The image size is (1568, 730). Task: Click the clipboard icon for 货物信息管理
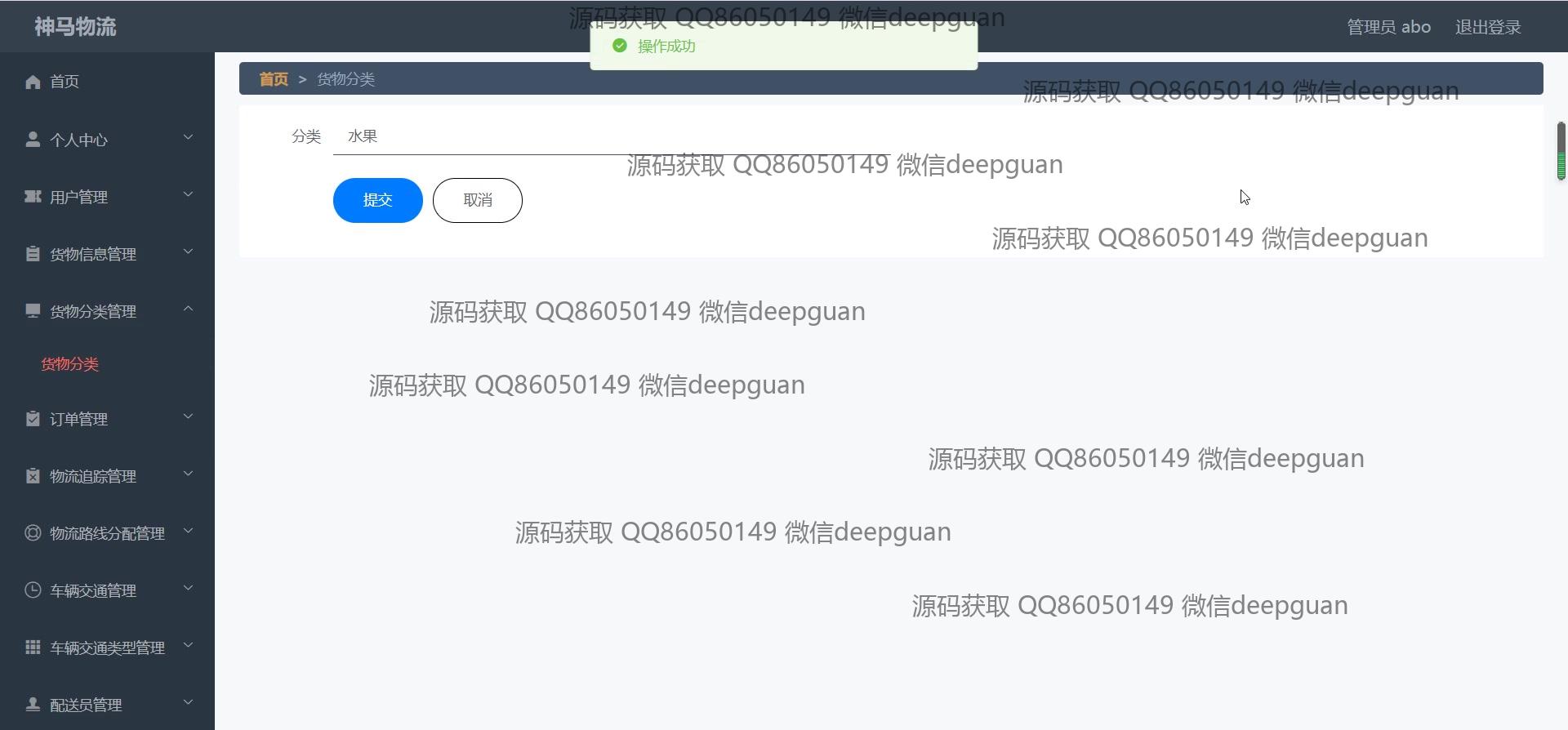(x=33, y=254)
